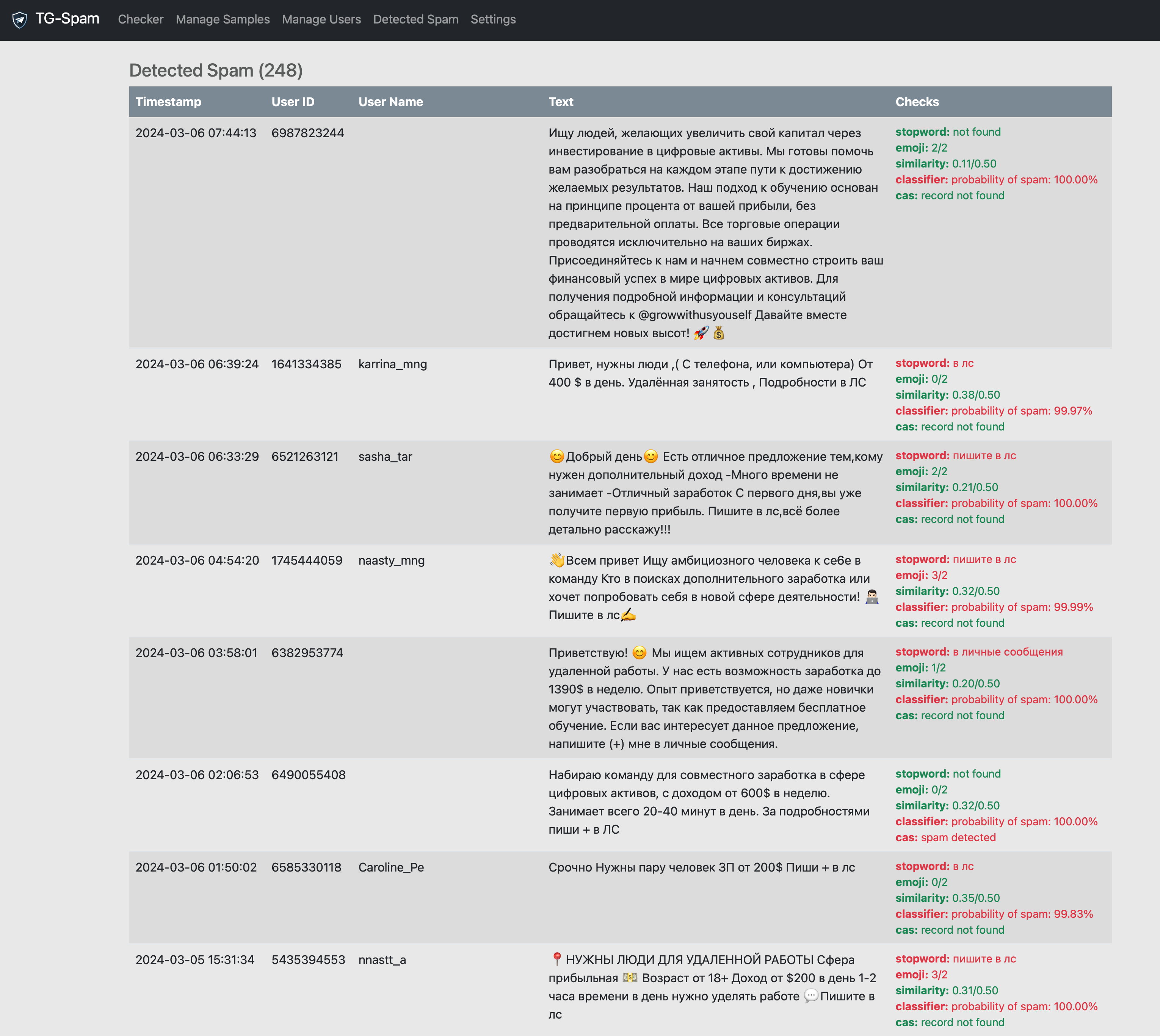Select Detected Spam nav item
1160x1036 pixels.
pos(415,19)
